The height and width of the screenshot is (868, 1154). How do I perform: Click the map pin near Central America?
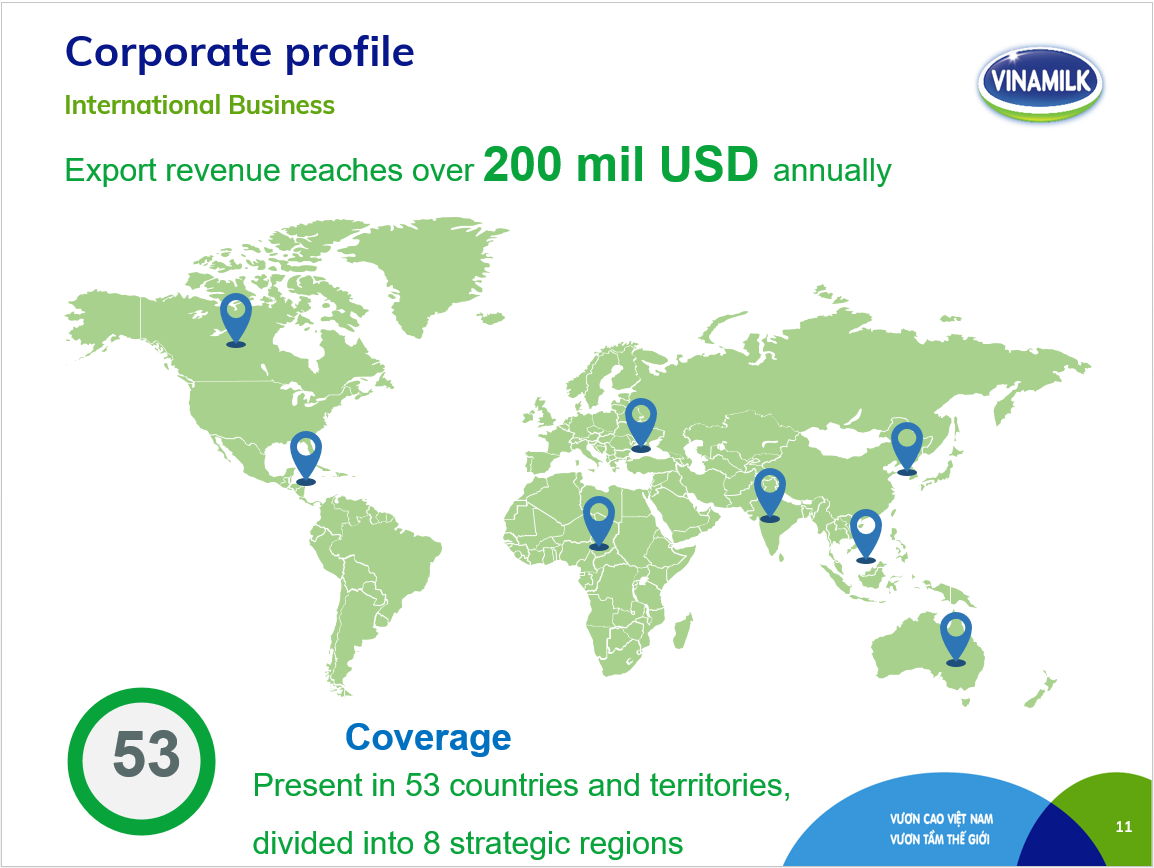tap(305, 458)
